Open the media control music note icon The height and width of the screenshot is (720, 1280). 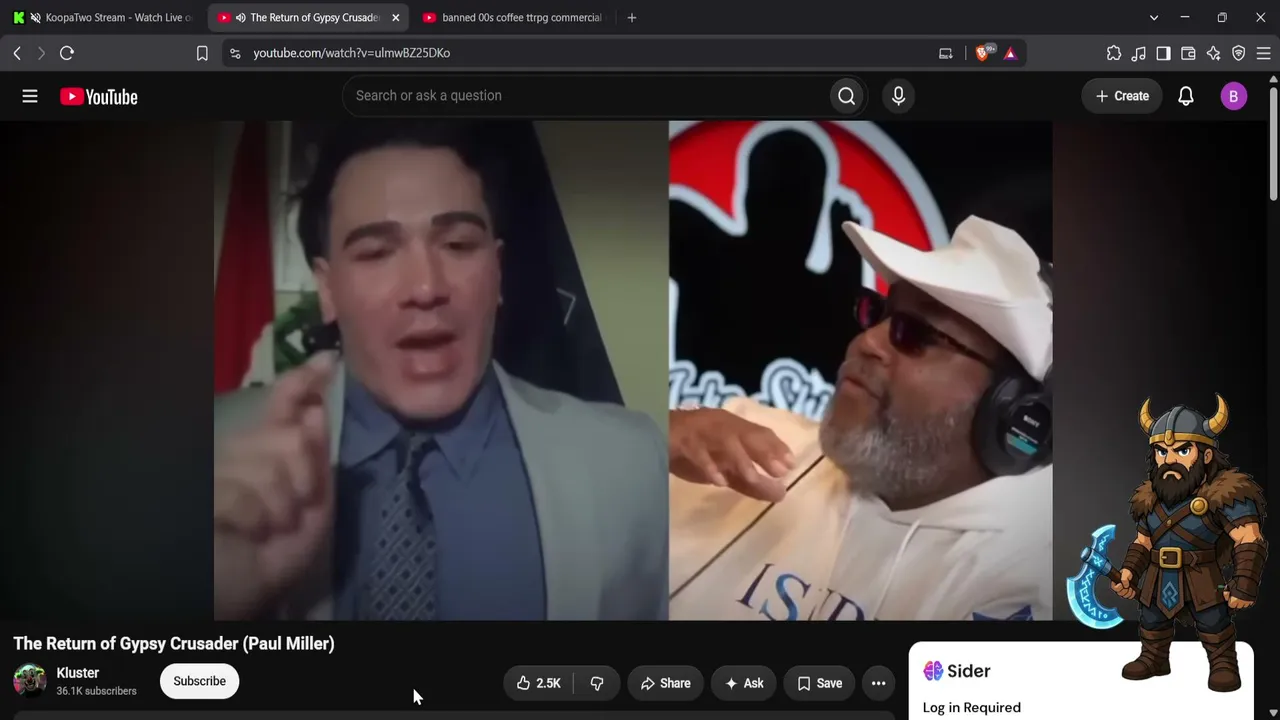point(1139,53)
